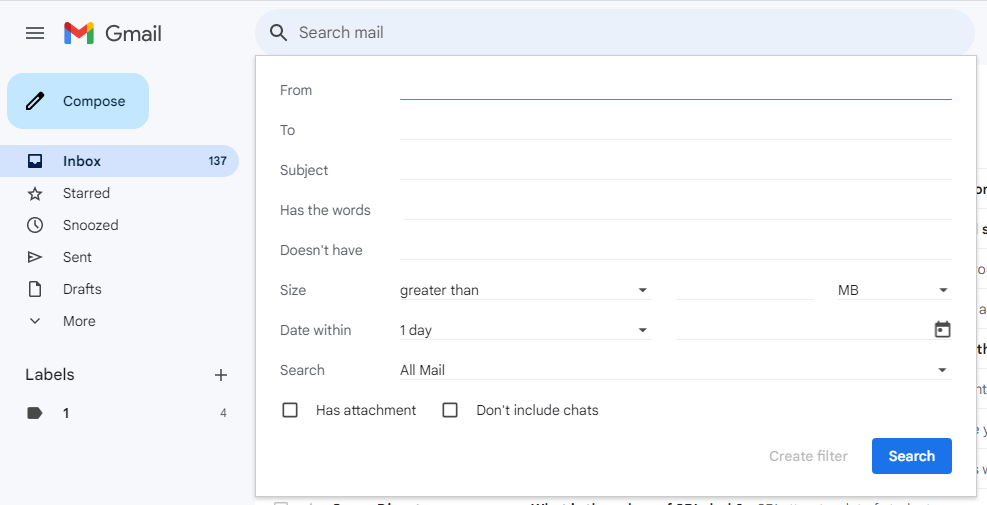Viewport: 987px width, 505px height.
Task: Open the MB size unit dropdown
Action: (893, 290)
